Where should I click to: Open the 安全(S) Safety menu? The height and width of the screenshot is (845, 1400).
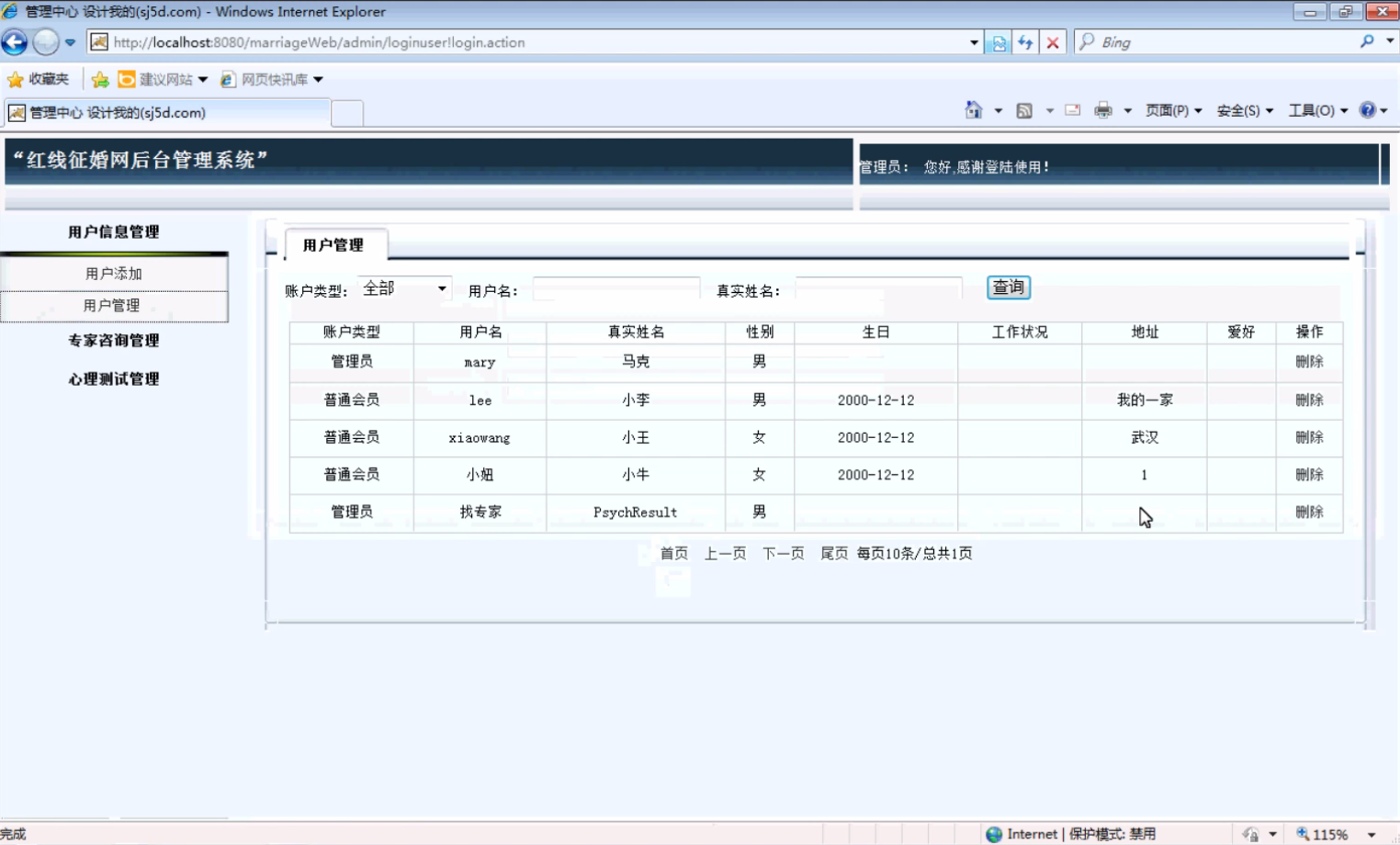click(1245, 110)
